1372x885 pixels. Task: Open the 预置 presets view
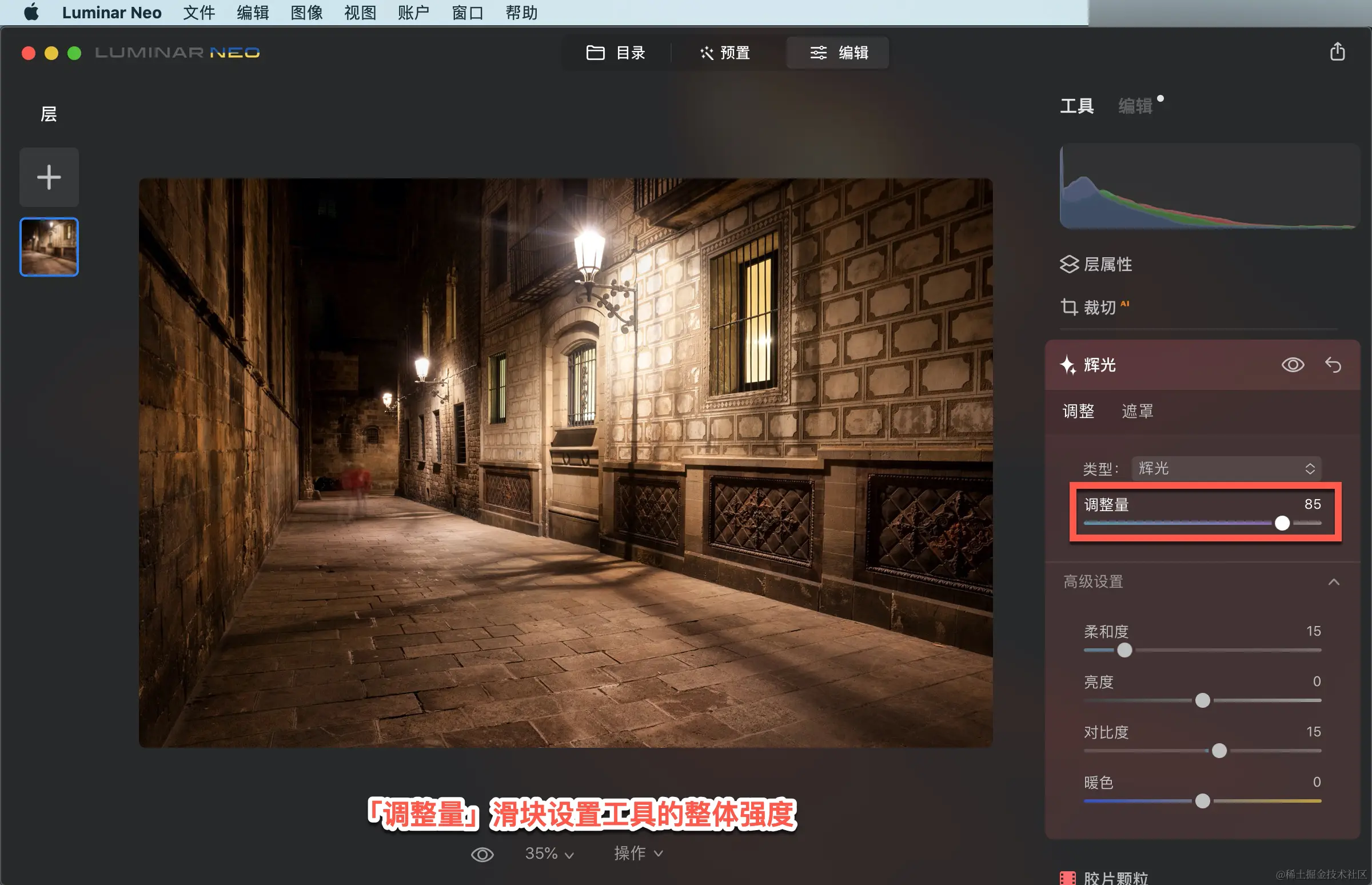[x=725, y=53]
